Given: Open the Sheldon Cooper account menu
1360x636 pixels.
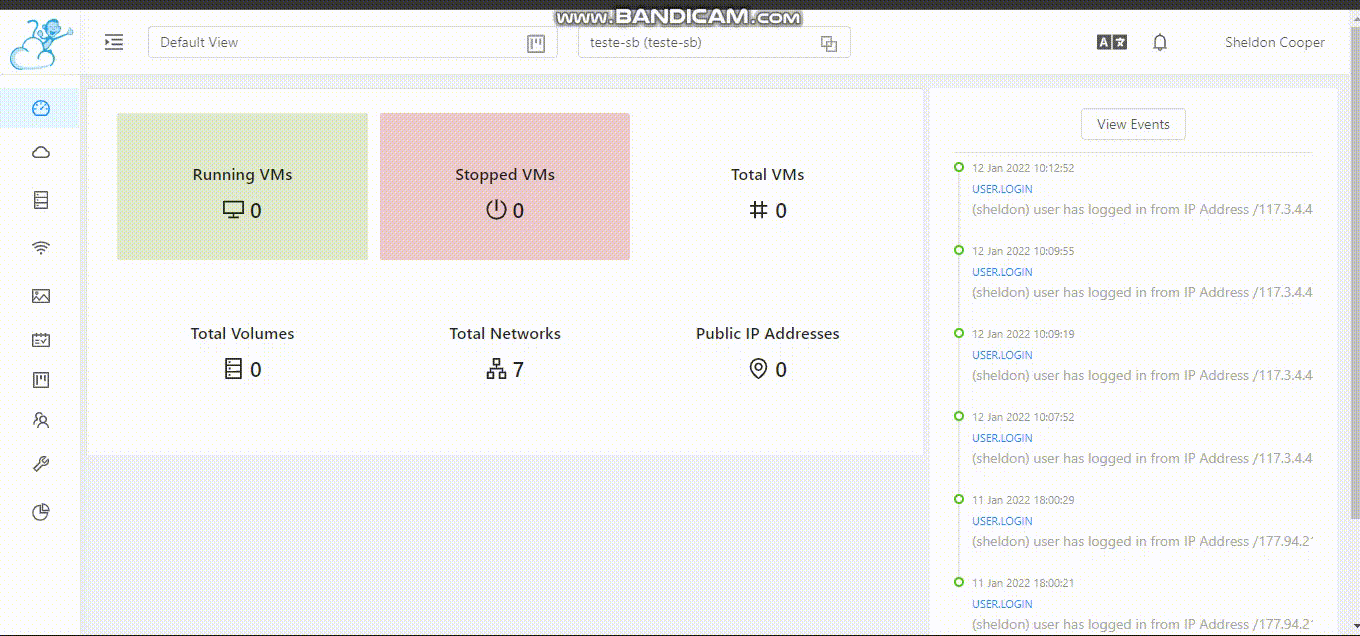Looking at the screenshot, I should tap(1275, 42).
